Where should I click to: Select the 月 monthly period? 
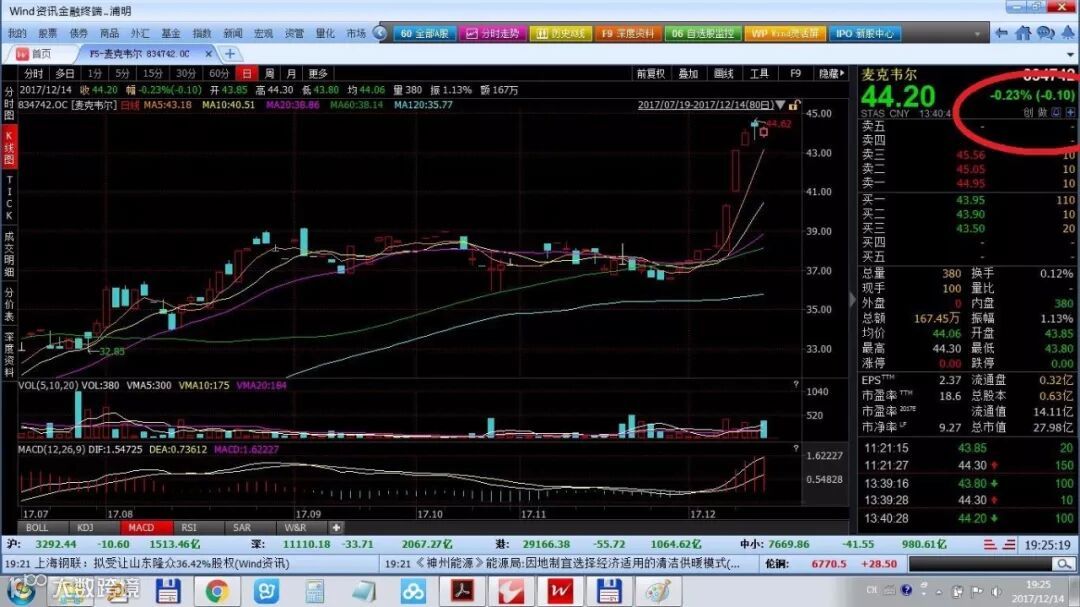pos(291,74)
